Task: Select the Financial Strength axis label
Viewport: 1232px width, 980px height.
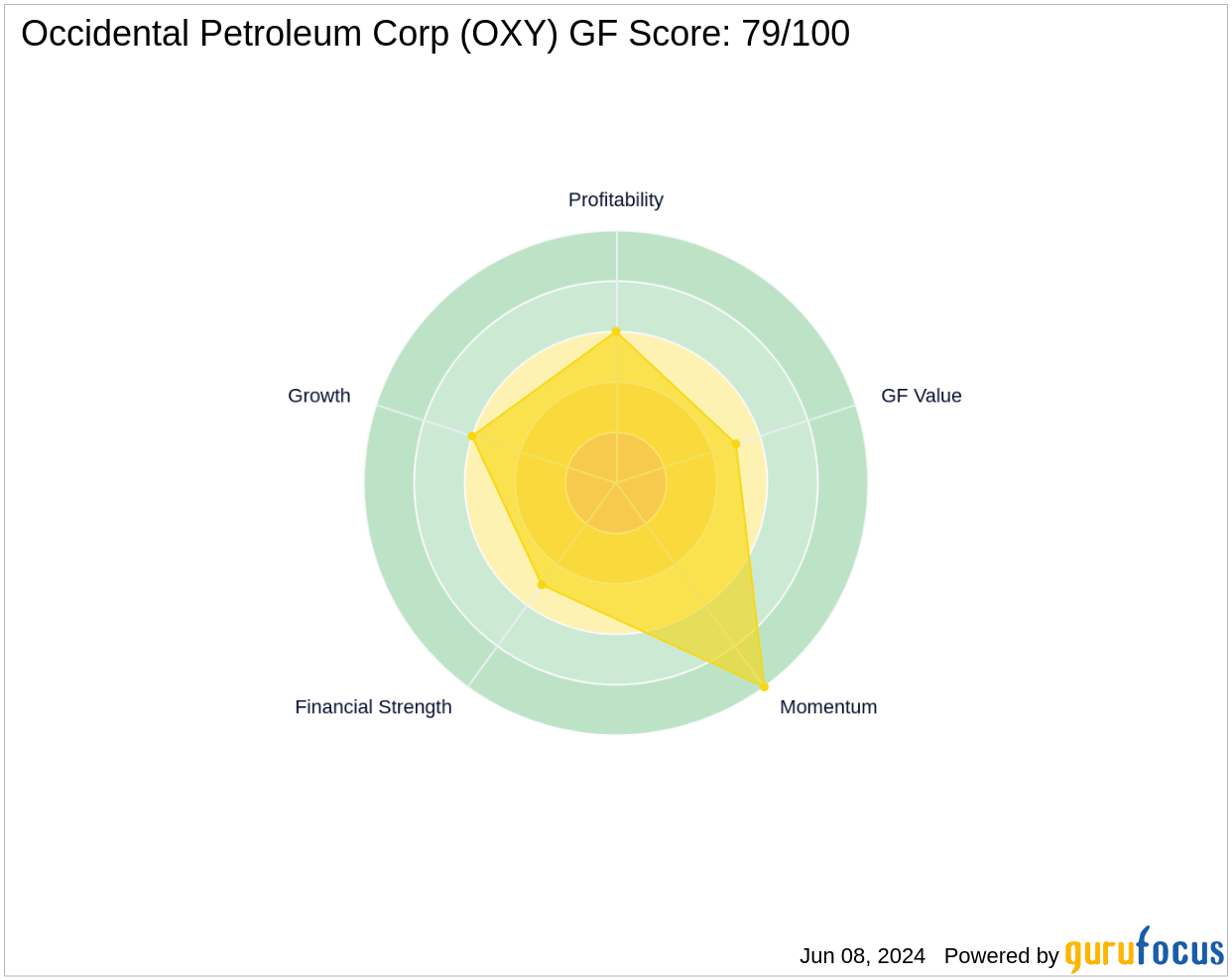Action: [373, 707]
